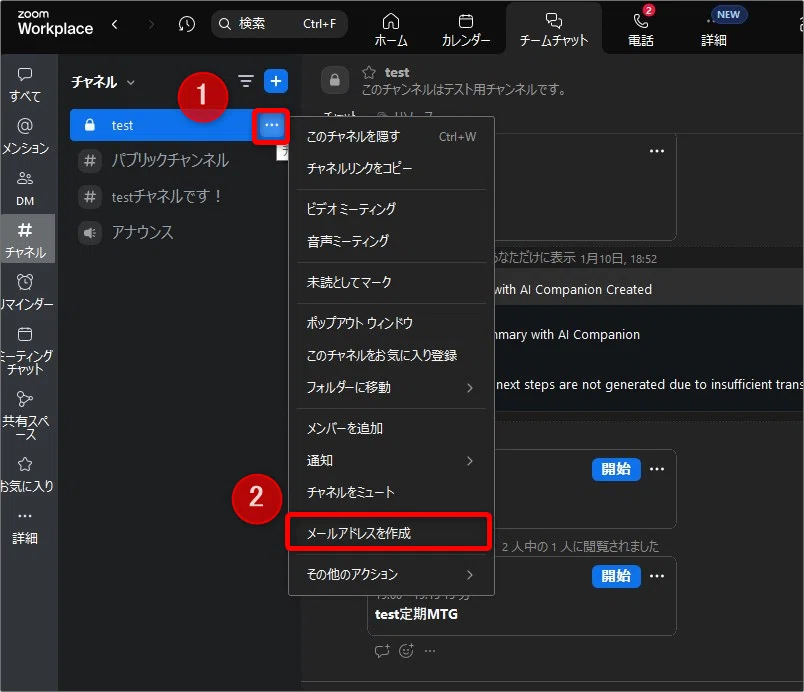The width and height of the screenshot is (804, 692).
Task: Open more actions under test定期MTG message
Action: point(430,652)
